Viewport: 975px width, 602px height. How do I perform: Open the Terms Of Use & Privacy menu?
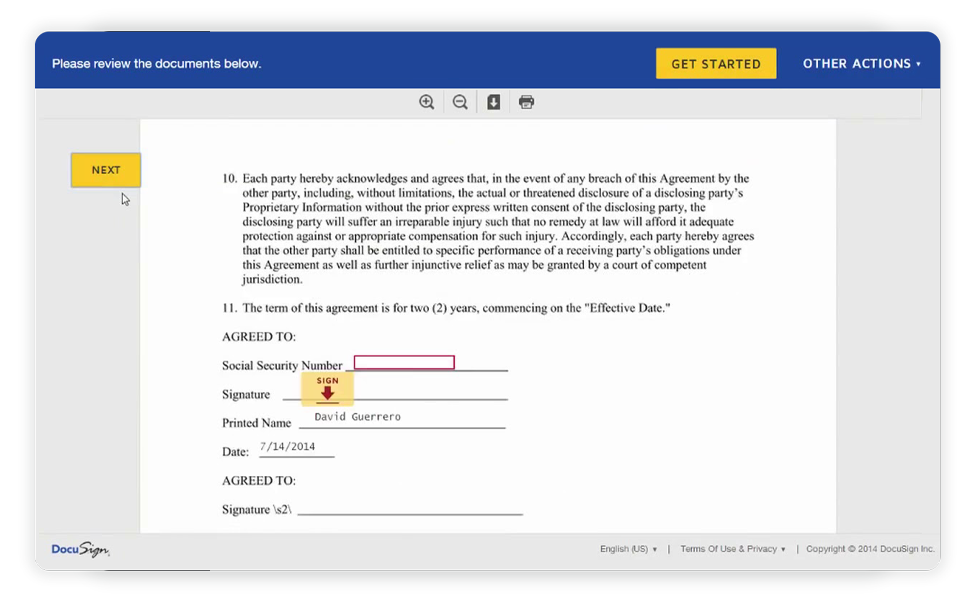click(x=732, y=549)
